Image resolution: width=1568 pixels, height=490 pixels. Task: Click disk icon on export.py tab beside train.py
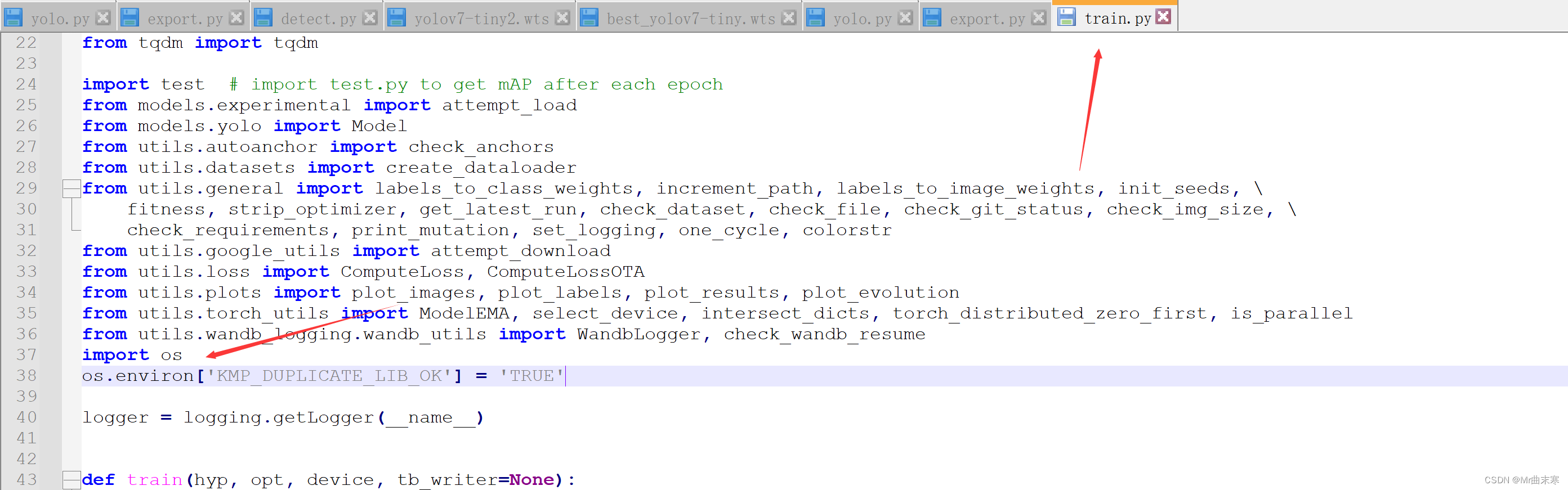click(x=932, y=17)
